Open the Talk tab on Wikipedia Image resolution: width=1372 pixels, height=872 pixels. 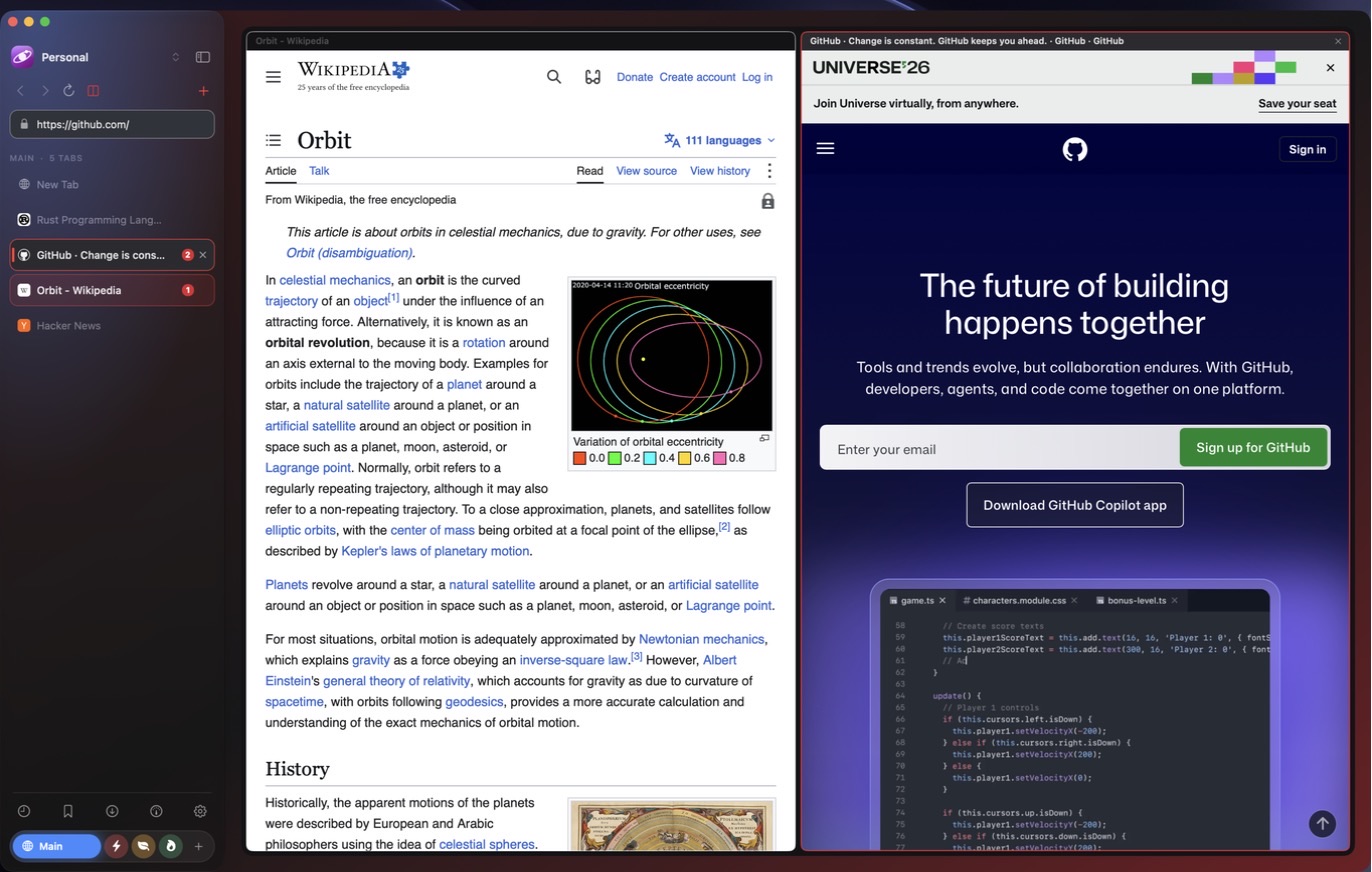coord(319,171)
